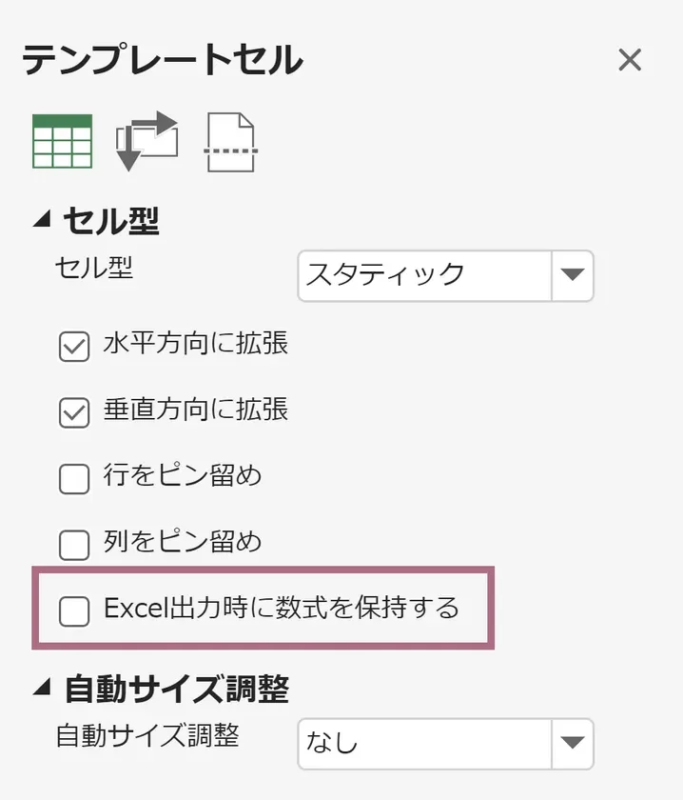Click the arrow on the なし combo box
Image resolution: width=683 pixels, height=800 pixels.
(x=573, y=743)
